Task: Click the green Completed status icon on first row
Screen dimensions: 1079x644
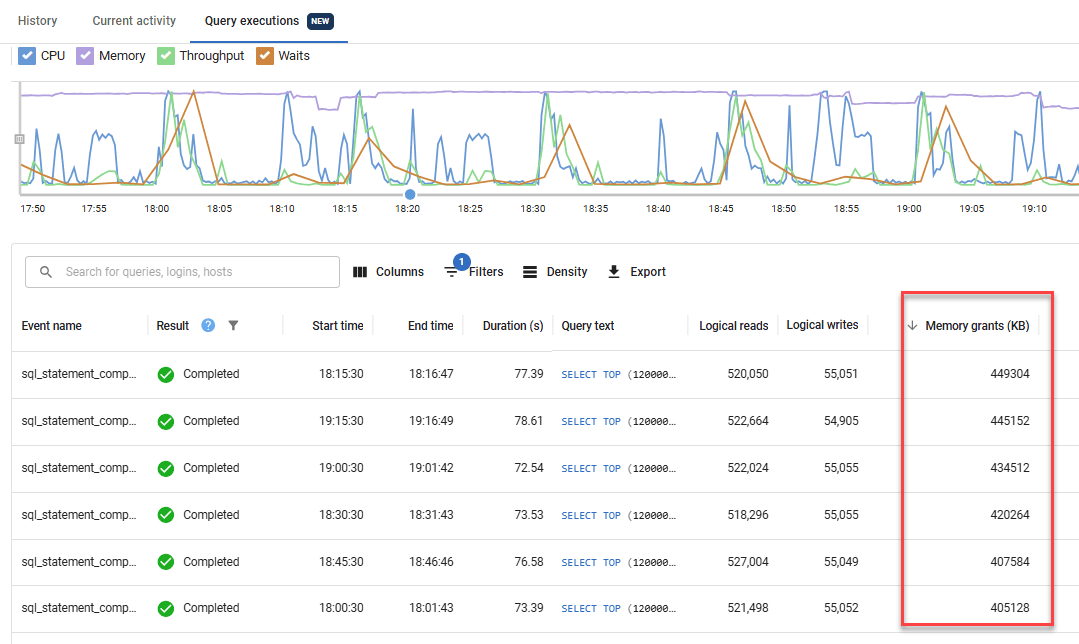Action: click(165, 374)
